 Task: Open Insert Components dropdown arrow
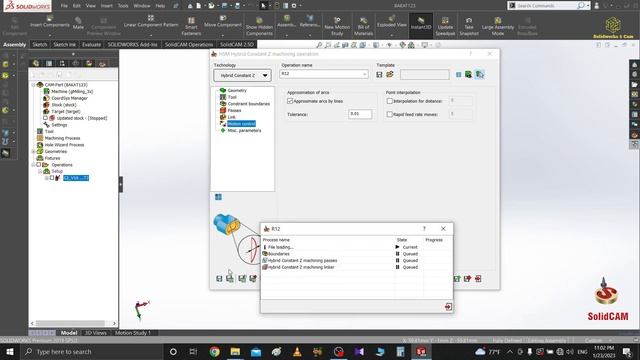click(49, 35)
